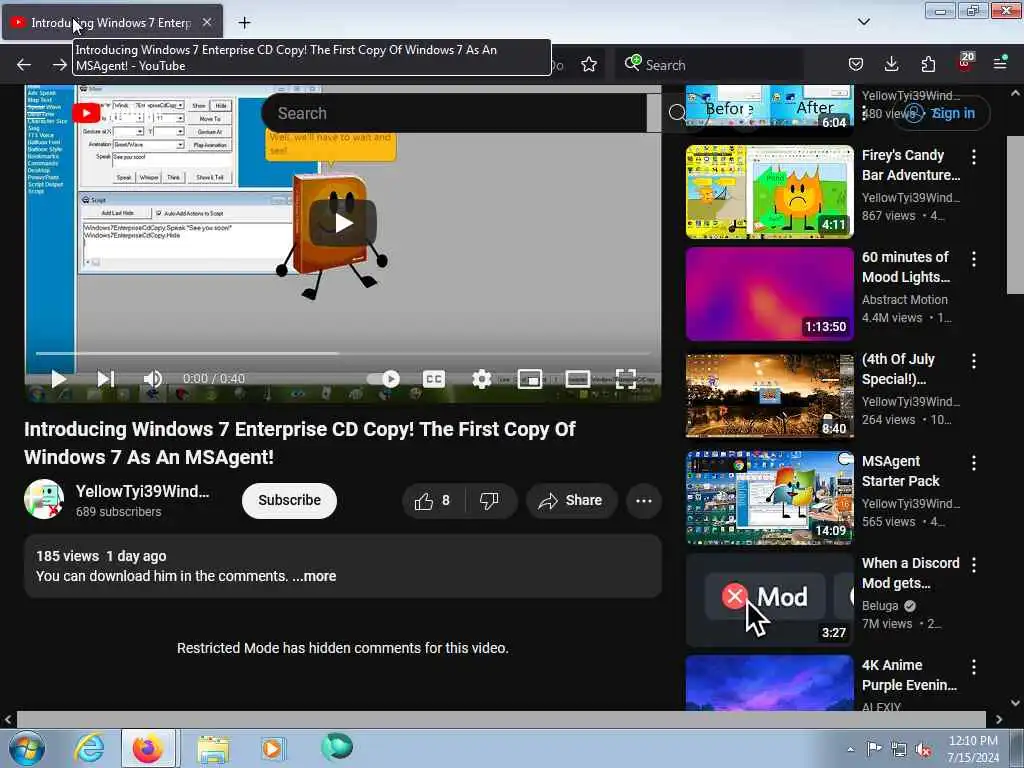Switch to theater mode
The width and height of the screenshot is (1024, 768).
577,379
